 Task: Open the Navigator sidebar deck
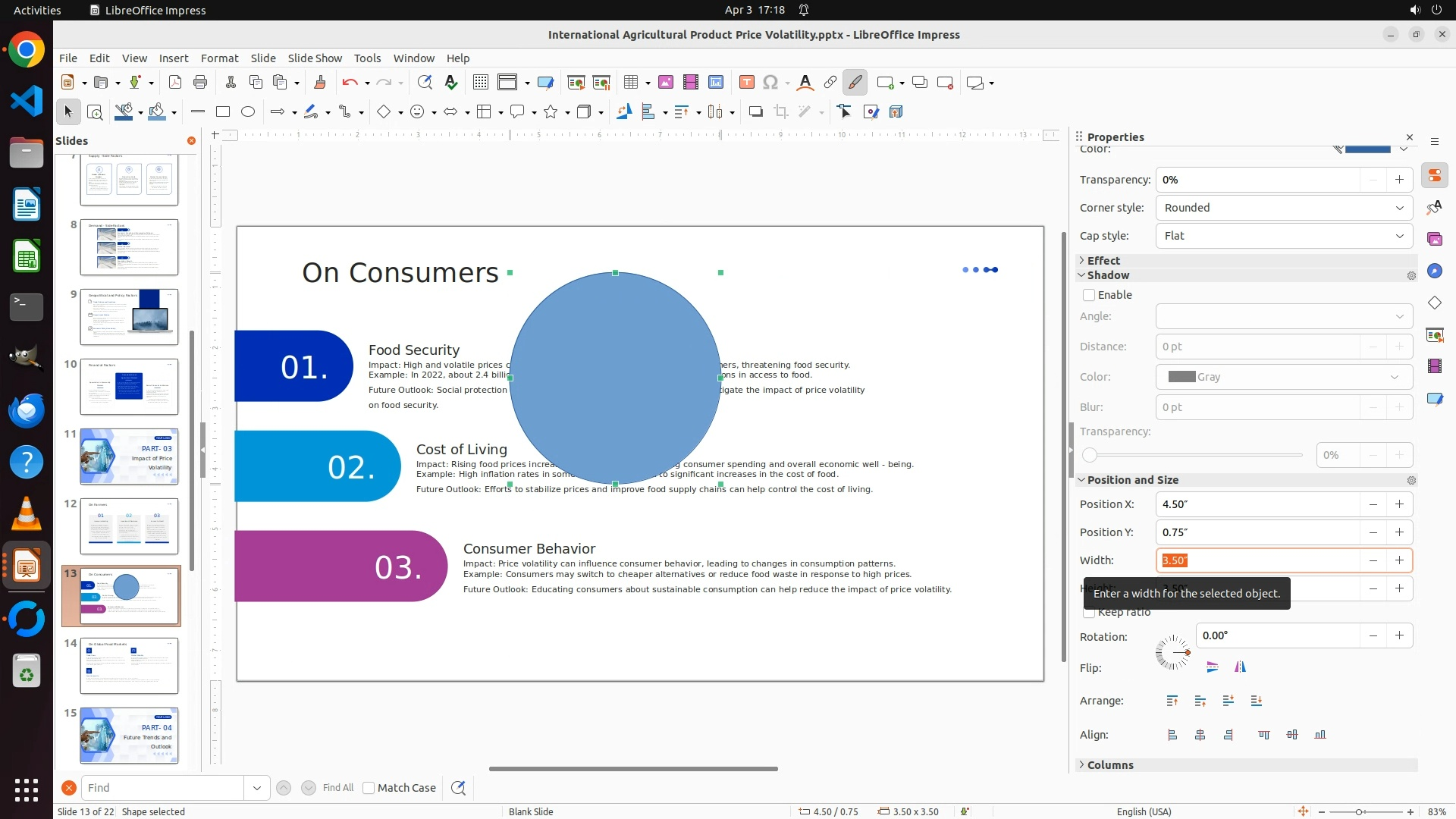click(1434, 271)
